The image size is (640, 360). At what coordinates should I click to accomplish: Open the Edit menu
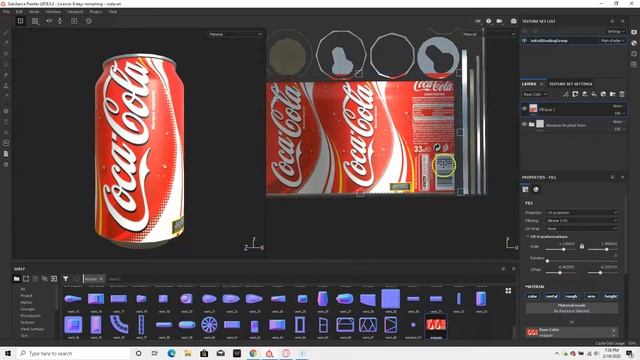(x=19, y=12)
